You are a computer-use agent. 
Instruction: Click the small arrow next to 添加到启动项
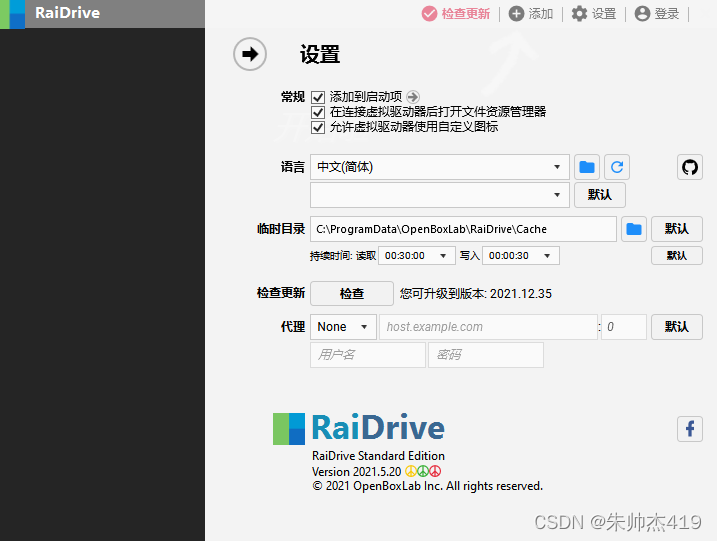(x=412, y=96)
